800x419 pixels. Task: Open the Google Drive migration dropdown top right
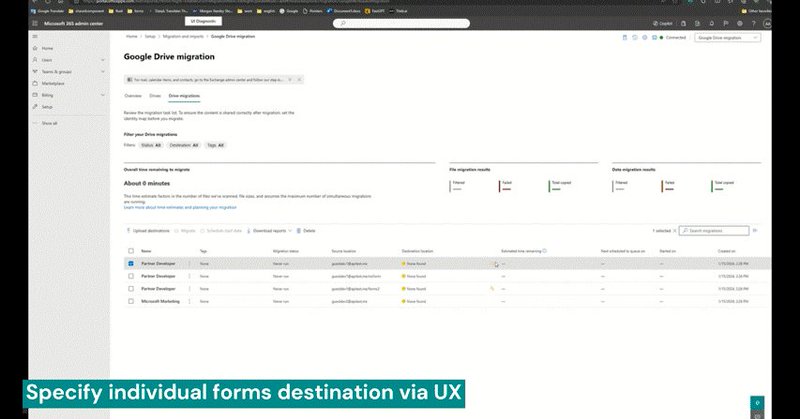click(x=727, y=38)
